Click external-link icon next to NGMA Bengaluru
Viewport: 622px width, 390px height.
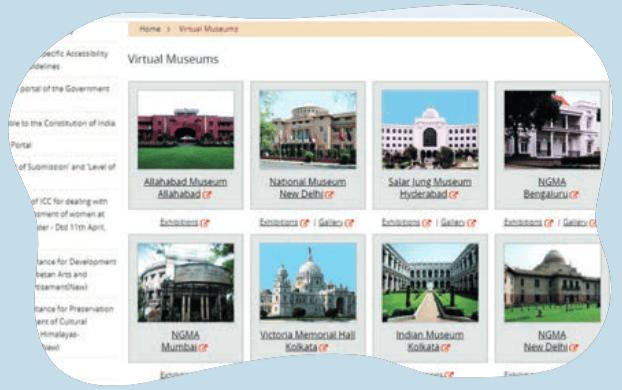[574, 194]
